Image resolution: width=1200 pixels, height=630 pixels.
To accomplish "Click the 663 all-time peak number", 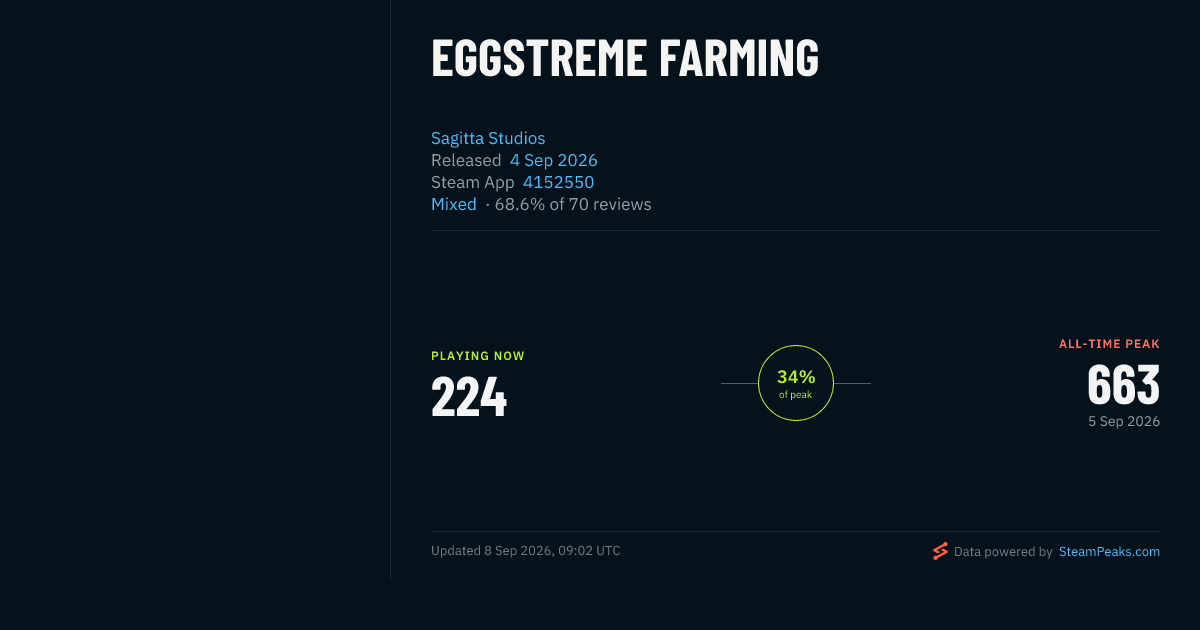I will (1124, 384).
